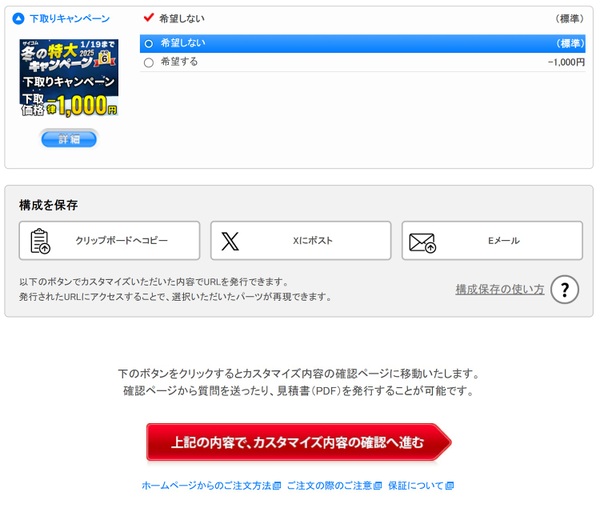Select the 希望しない radio button
Screen dimensions: 600x516
pos(149,44)
